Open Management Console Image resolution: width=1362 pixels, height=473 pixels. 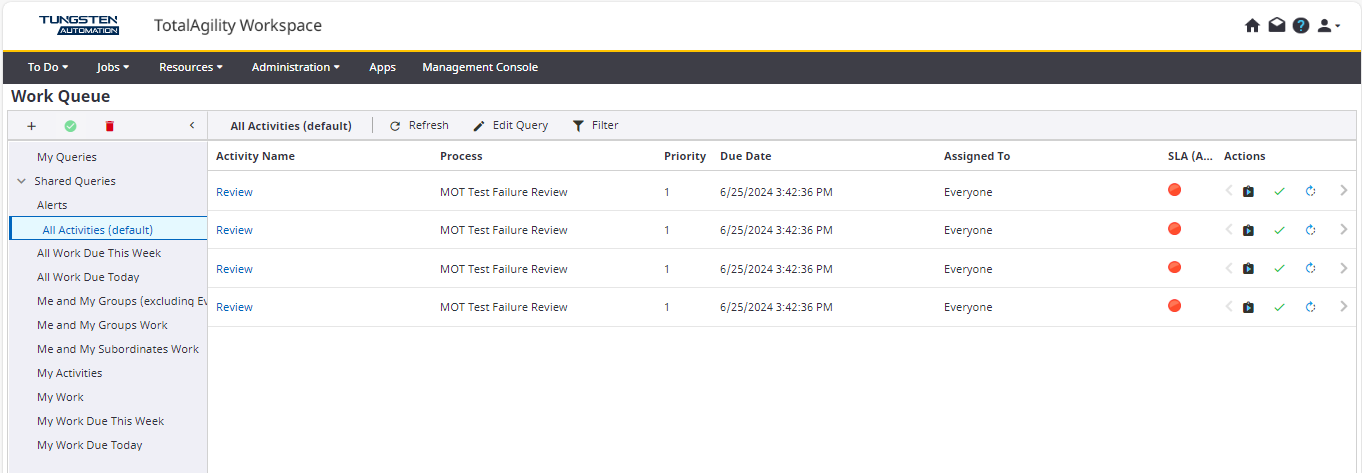tap(480, 67)
